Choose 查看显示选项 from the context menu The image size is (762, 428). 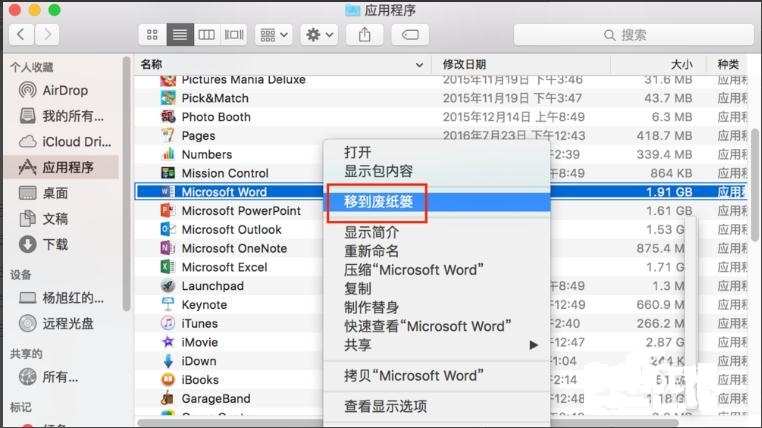[x=437, y=406]
